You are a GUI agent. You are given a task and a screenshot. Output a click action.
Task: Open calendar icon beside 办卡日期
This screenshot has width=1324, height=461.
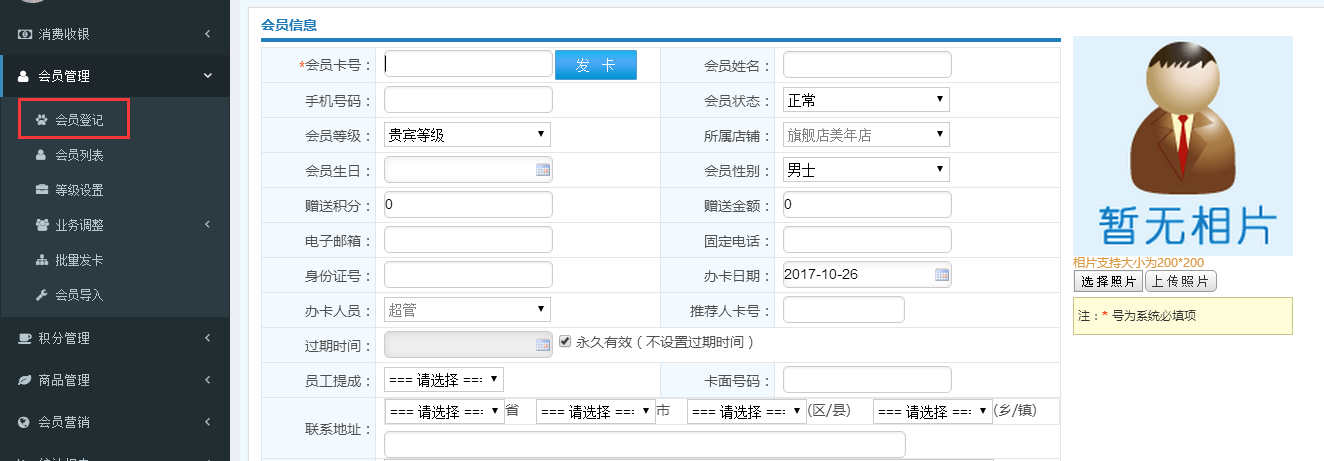coord(942,274)
